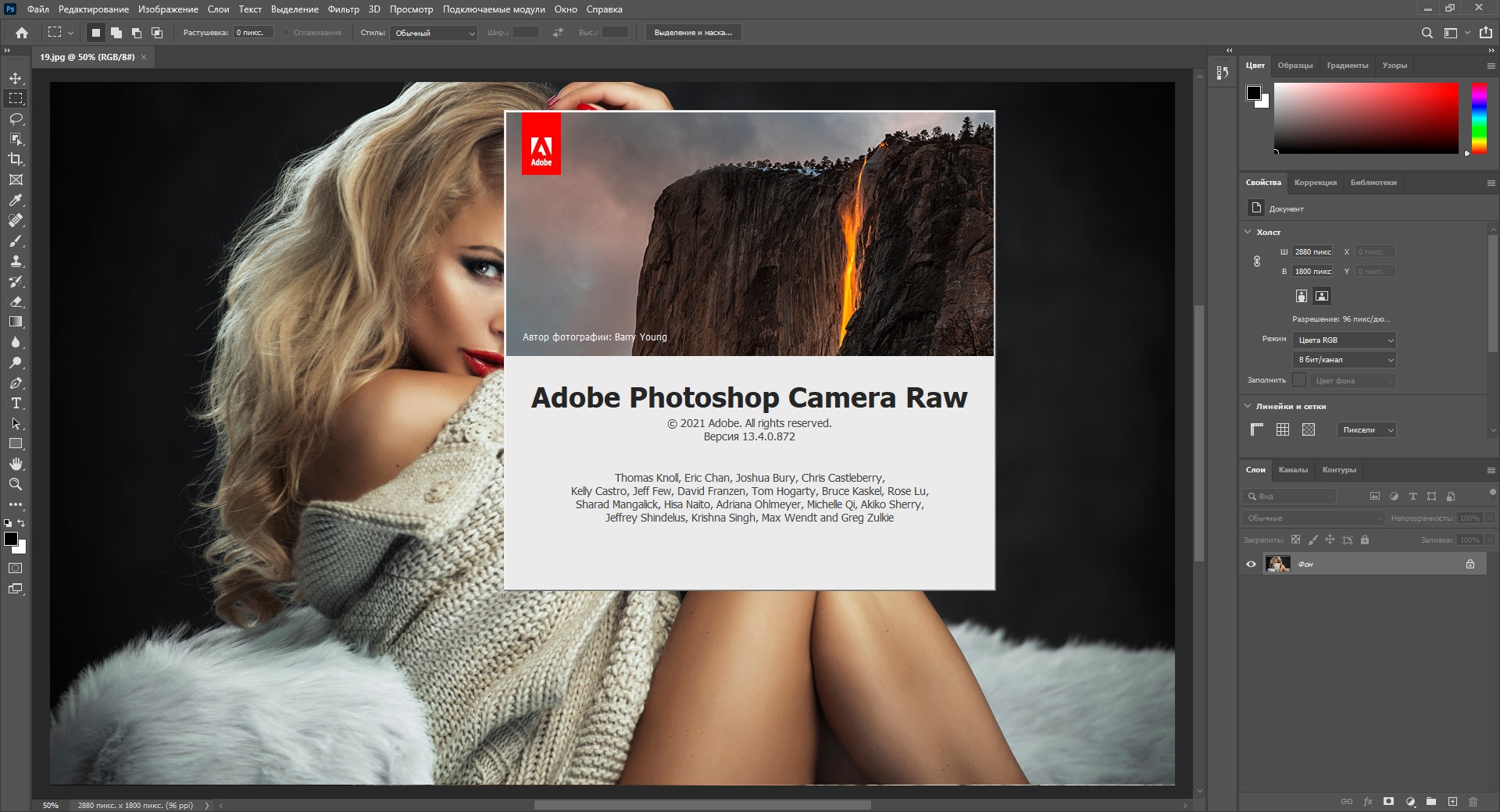The image size is (1500, 812).
Task: Select the Pen tool
Action: coord(16,383)
